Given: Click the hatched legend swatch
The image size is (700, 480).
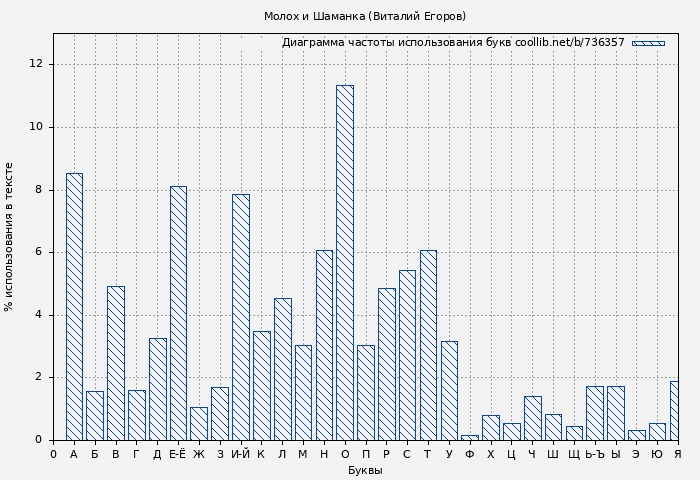Looking at the screenshot, I should click(x=648, y=43).
